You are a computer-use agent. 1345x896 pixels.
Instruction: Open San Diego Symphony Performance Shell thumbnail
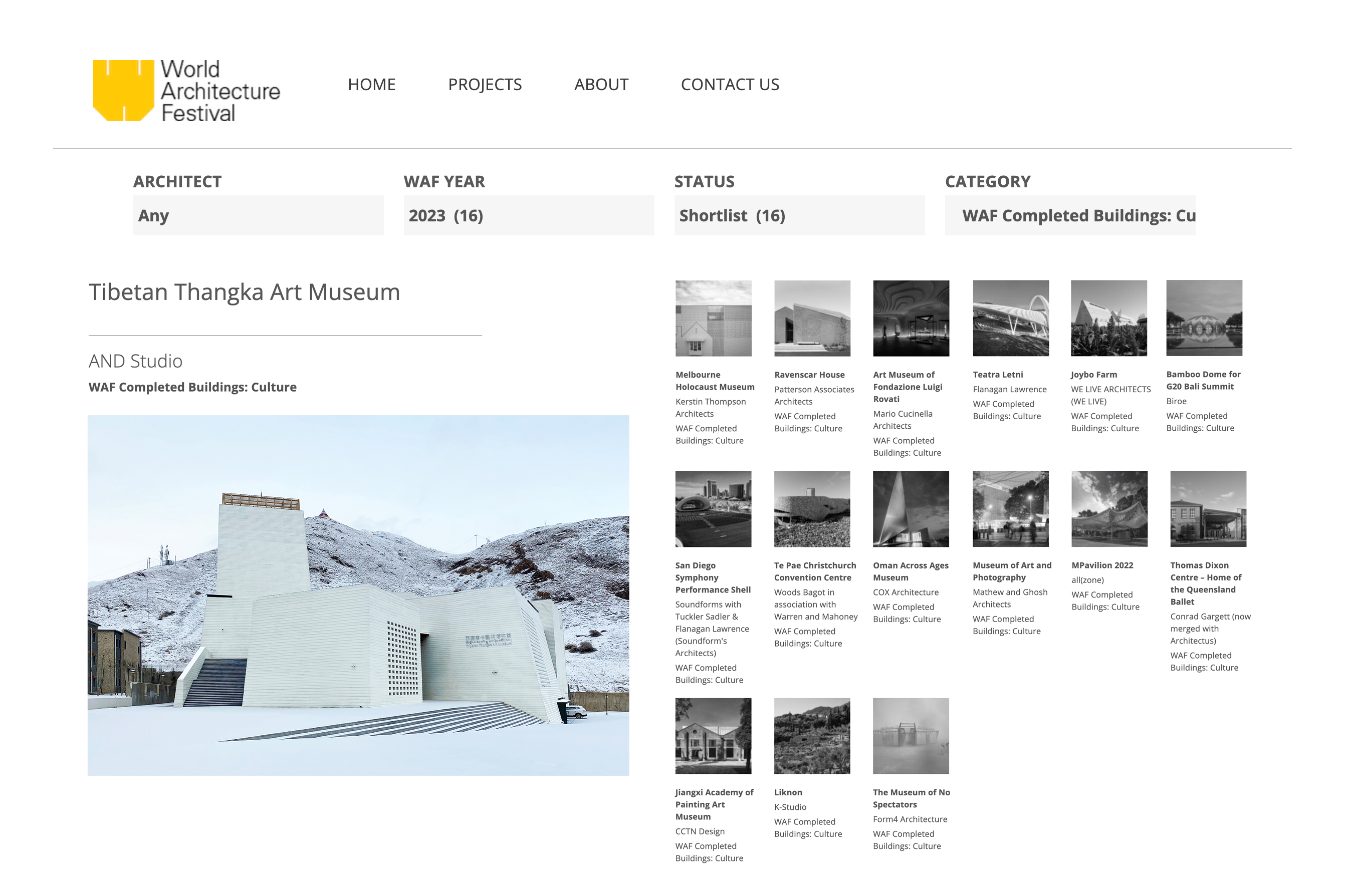click(714, 509)
